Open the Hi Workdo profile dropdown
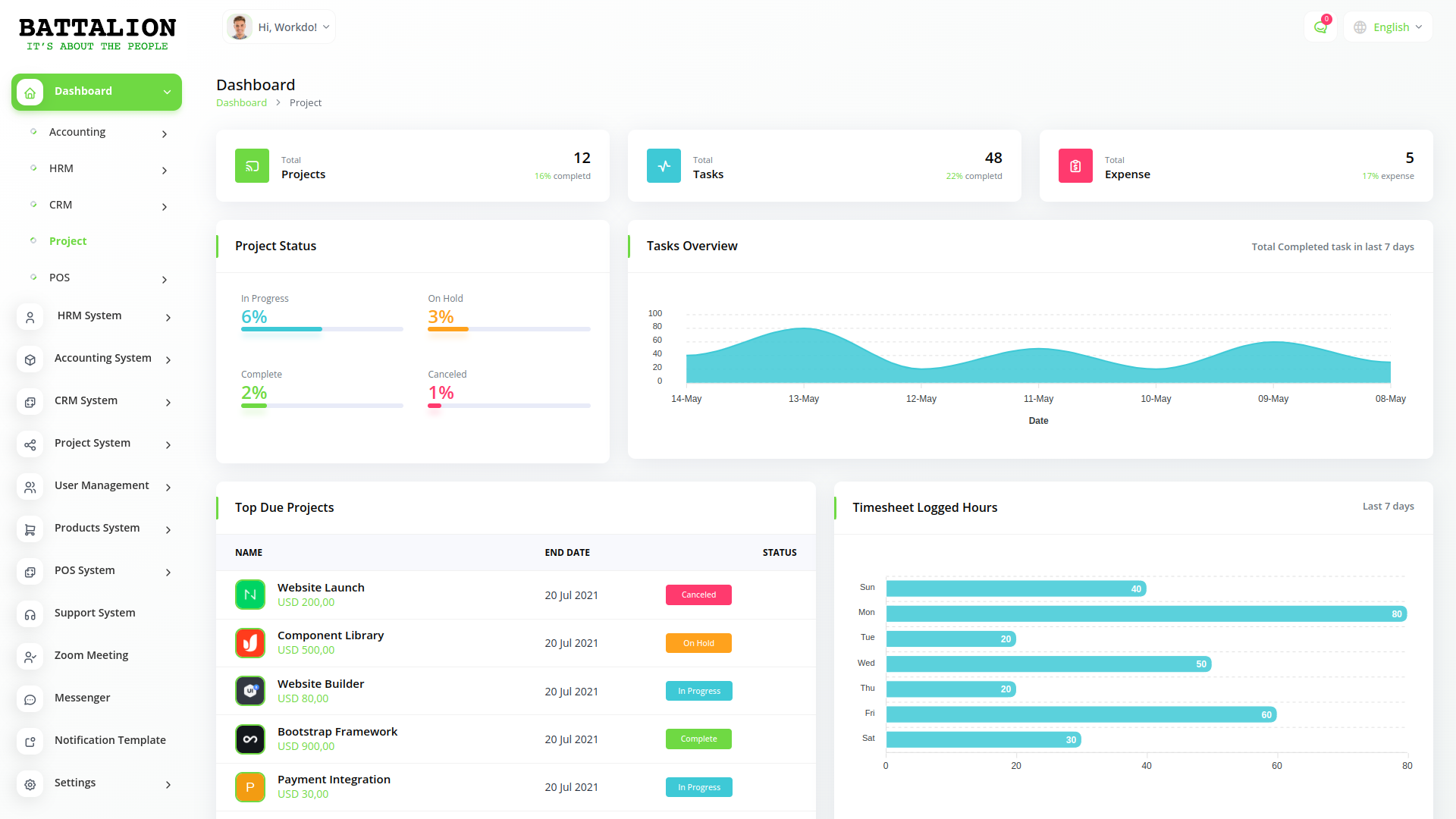The width and height of the screenshot is (1456, 819). coord(279,27)
